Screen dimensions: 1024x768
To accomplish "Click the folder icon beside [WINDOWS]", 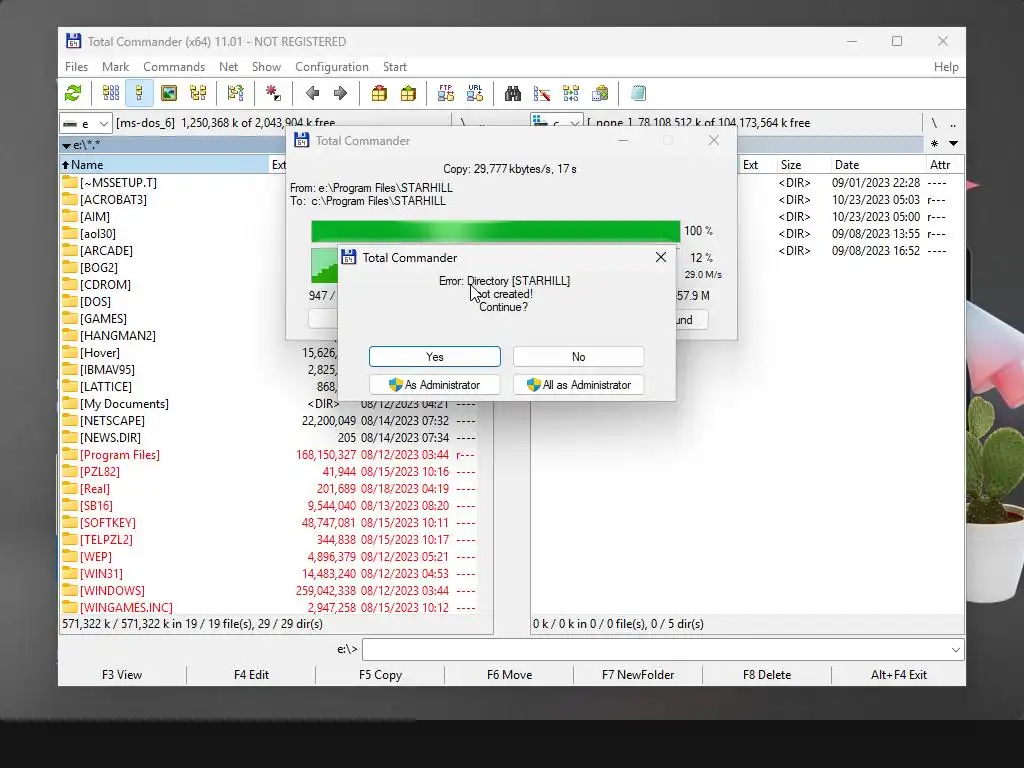I will click(x=70, y=590).
